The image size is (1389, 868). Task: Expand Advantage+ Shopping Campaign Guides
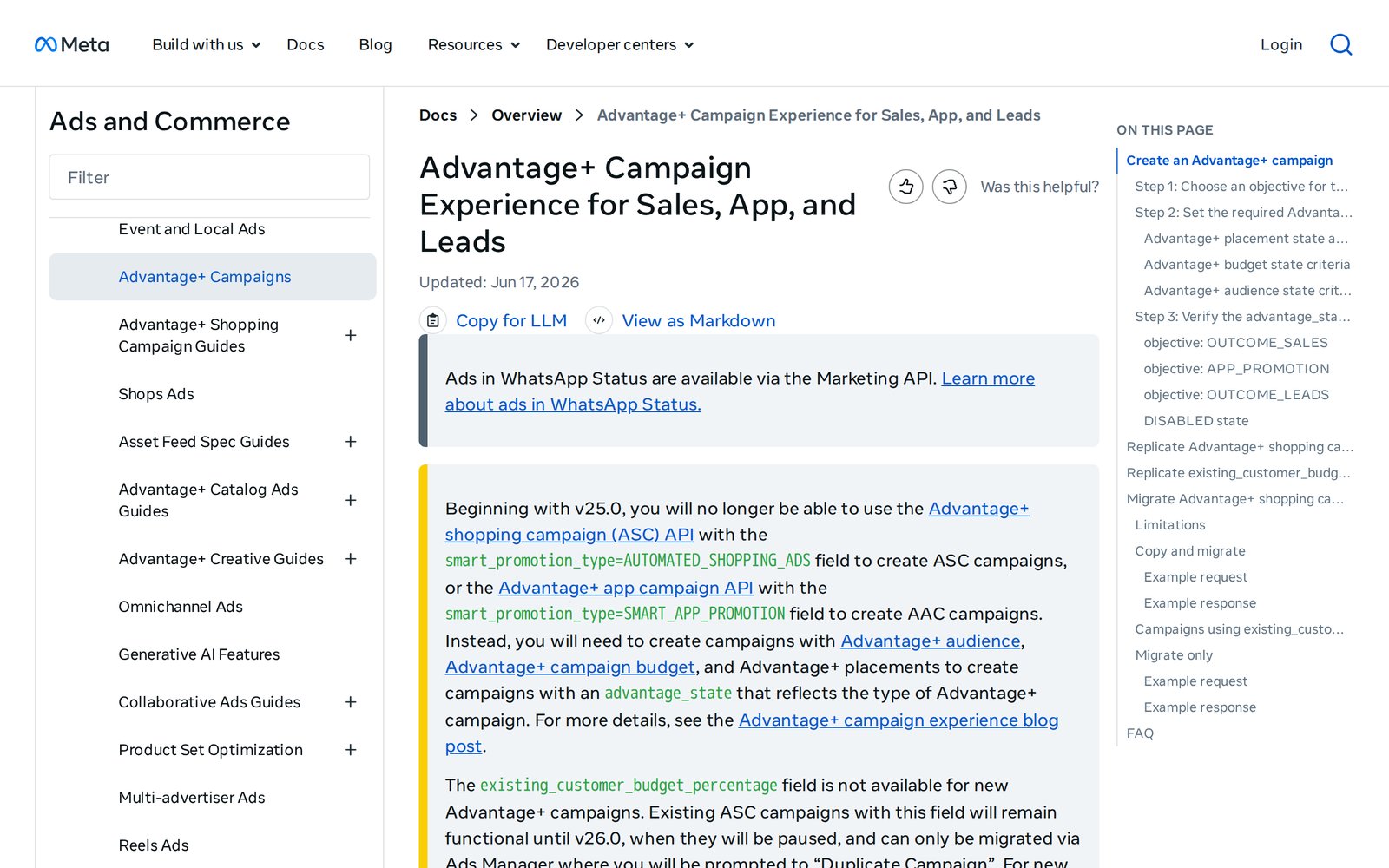coord(351,335)
